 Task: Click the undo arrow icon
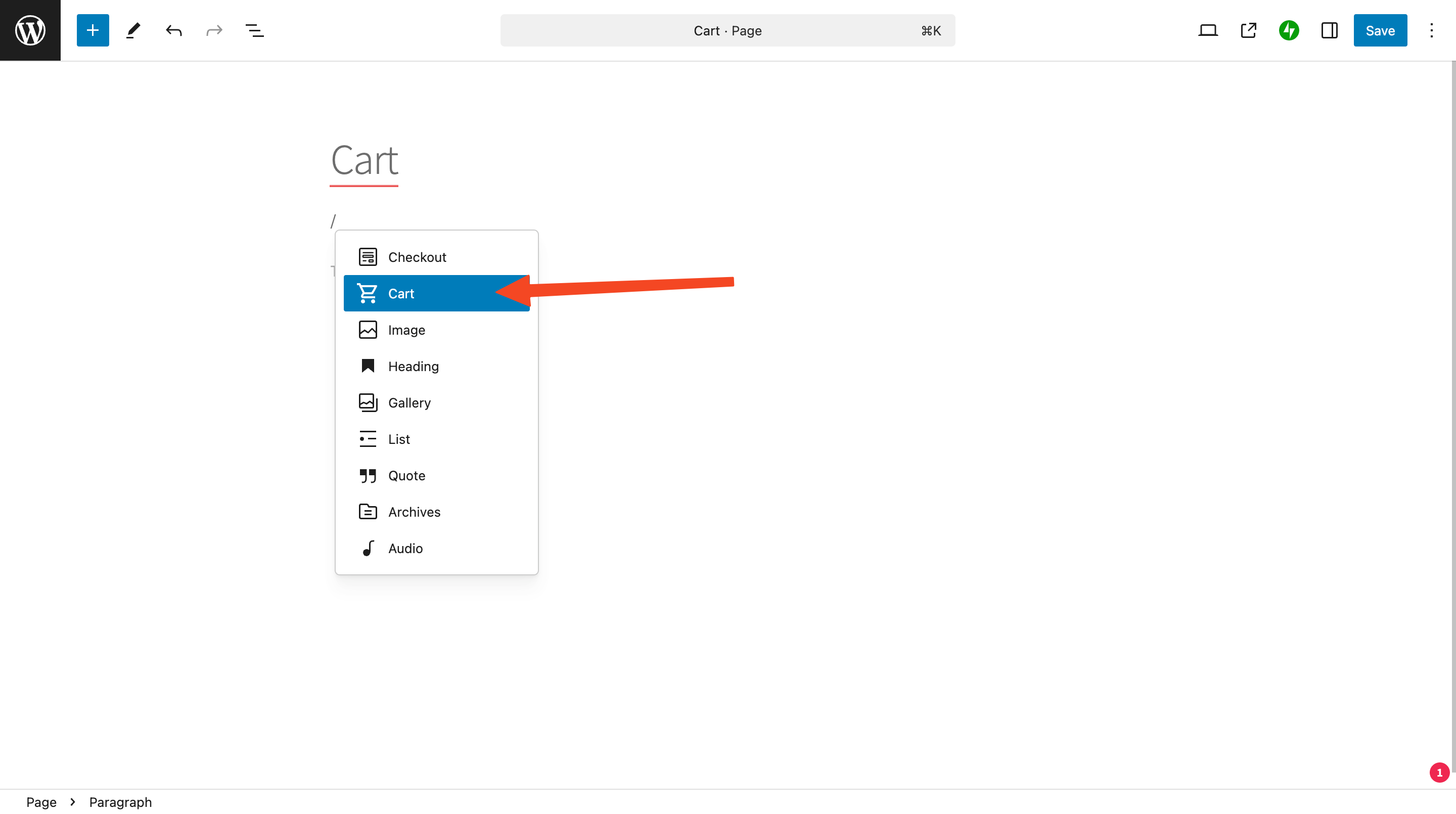173,30
